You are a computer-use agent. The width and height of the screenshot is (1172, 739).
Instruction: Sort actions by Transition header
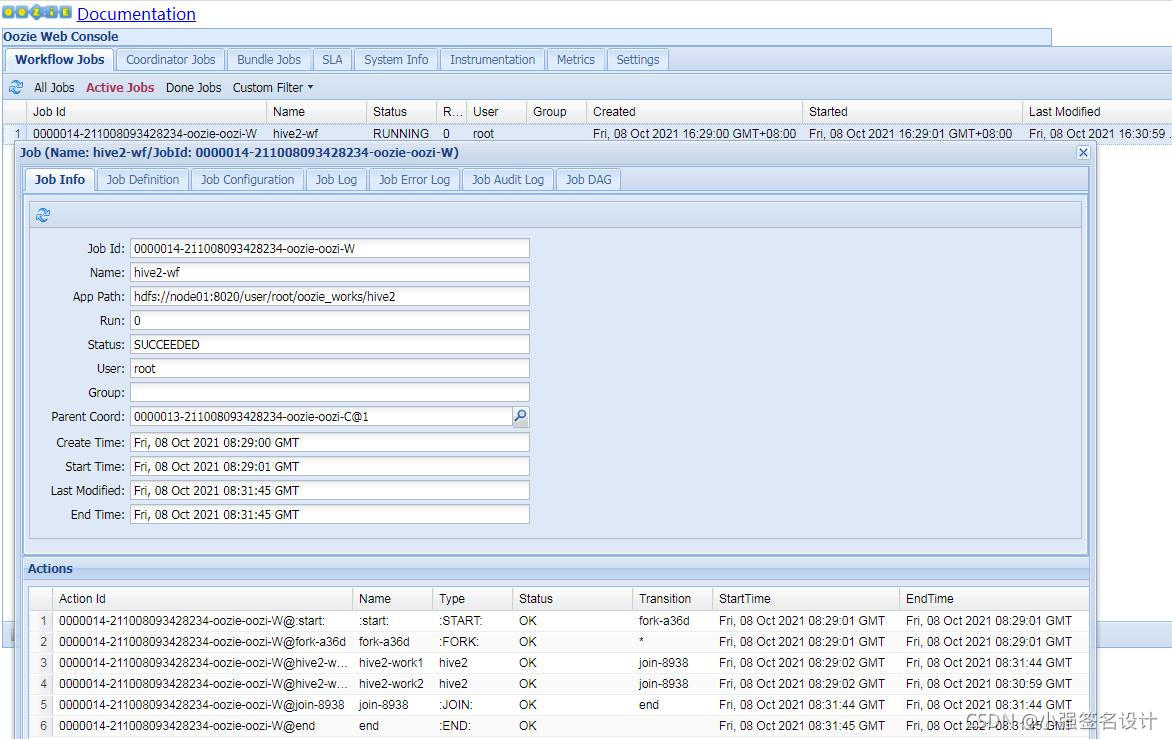click(672, 599)
